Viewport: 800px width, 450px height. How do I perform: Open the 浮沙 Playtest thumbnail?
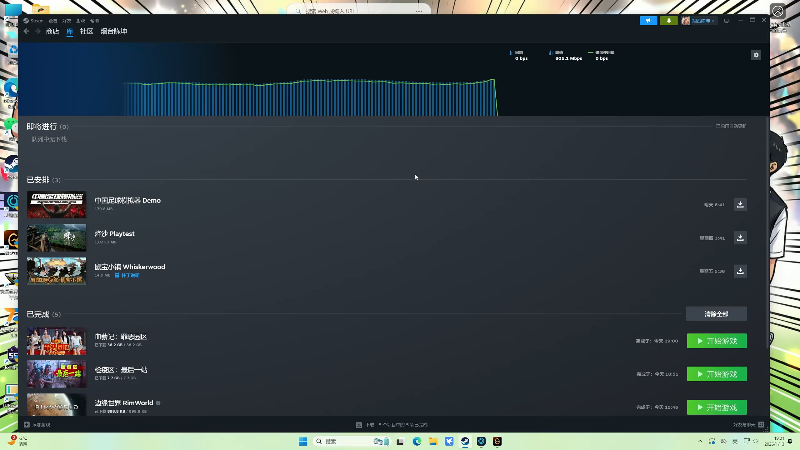point(57,238)
